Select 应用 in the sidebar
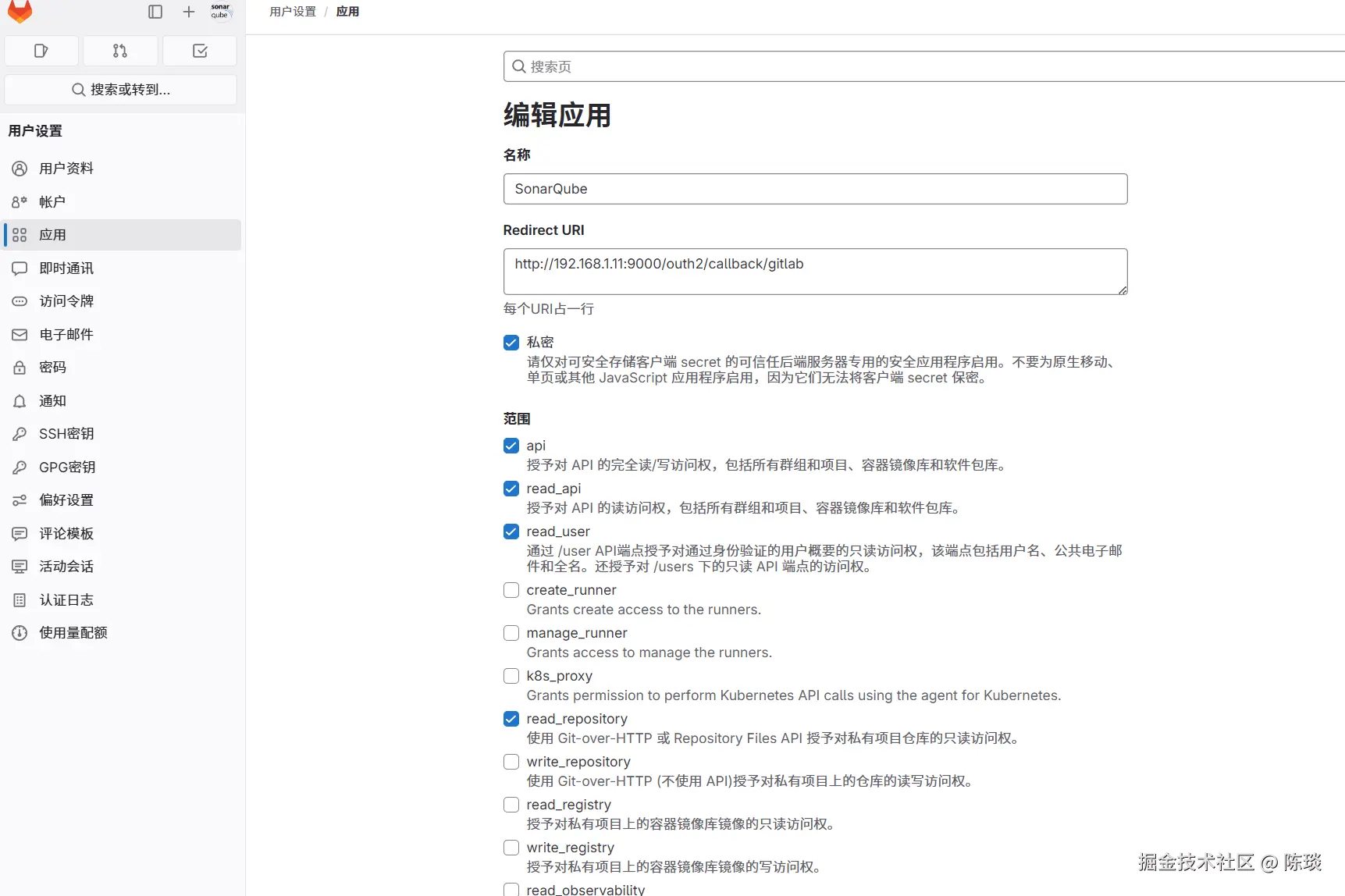The image size is (1345, 896). [x=123, y=235]
